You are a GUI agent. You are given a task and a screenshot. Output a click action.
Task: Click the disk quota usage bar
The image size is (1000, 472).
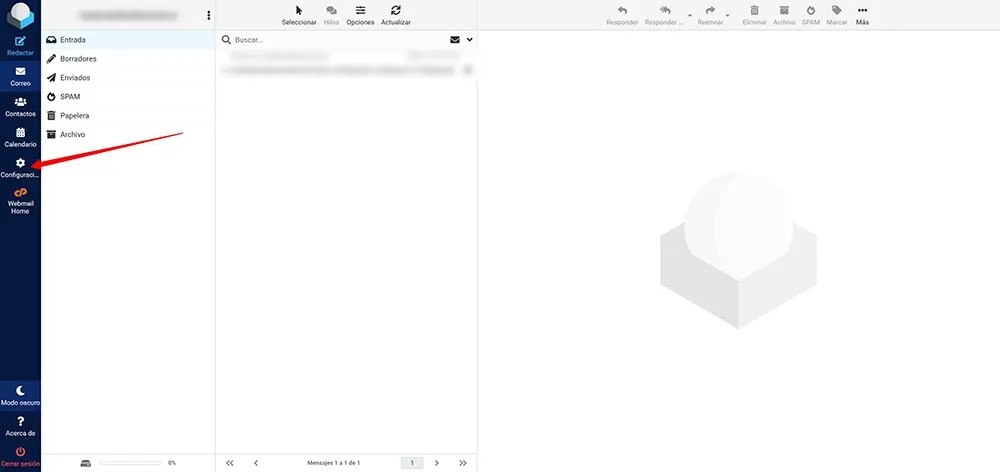pos(130,463)
